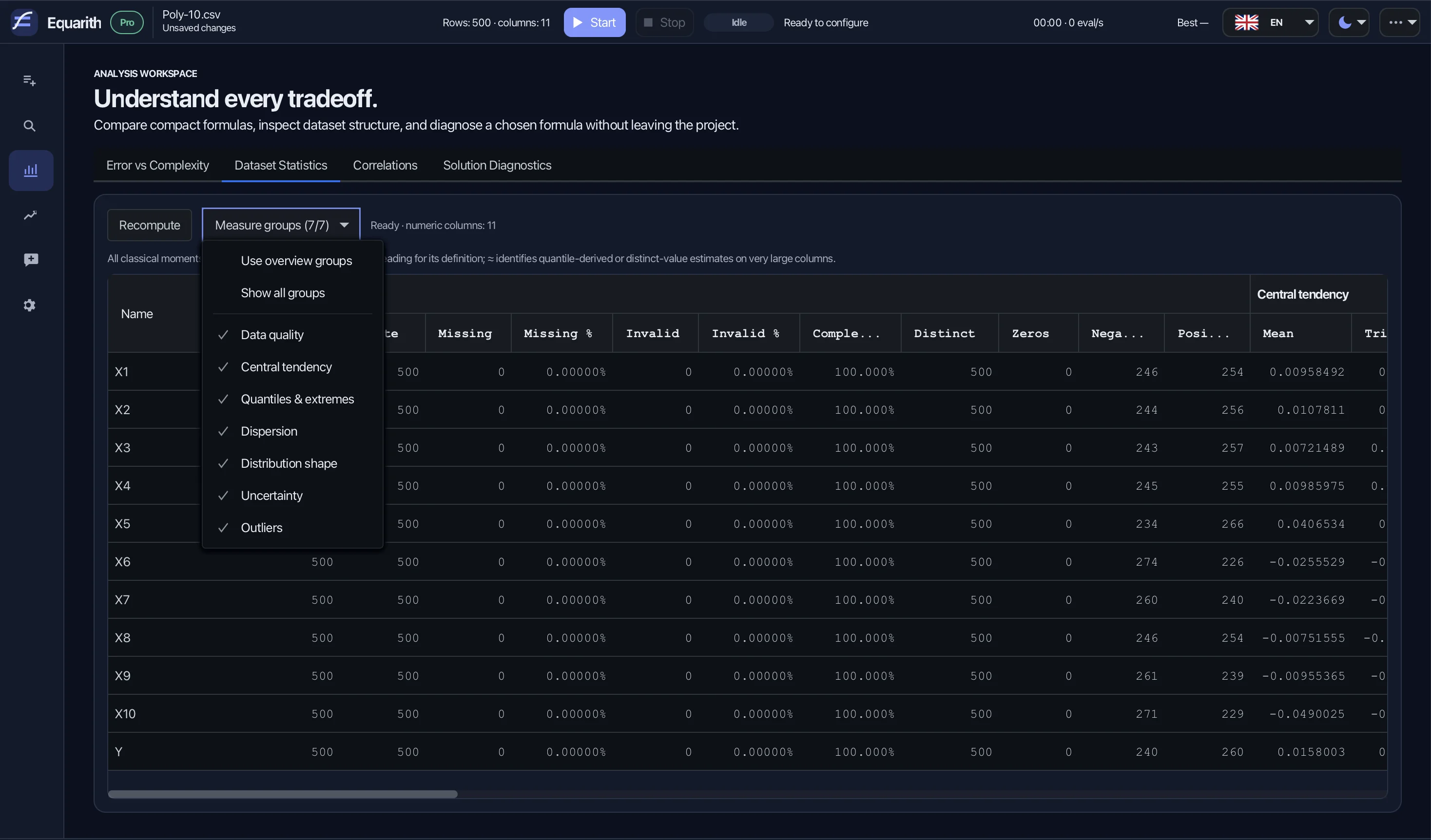The image size is (1431, 840).
Task: Click the Poly-10.csv file name
Action: click(191, 15)
